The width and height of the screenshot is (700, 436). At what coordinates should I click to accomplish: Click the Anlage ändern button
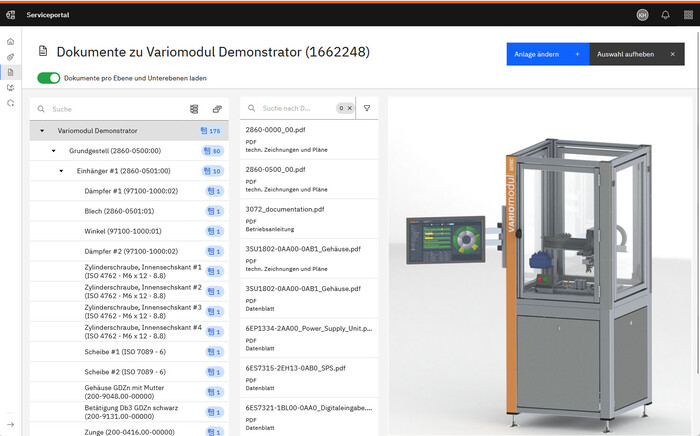point(548,54)
